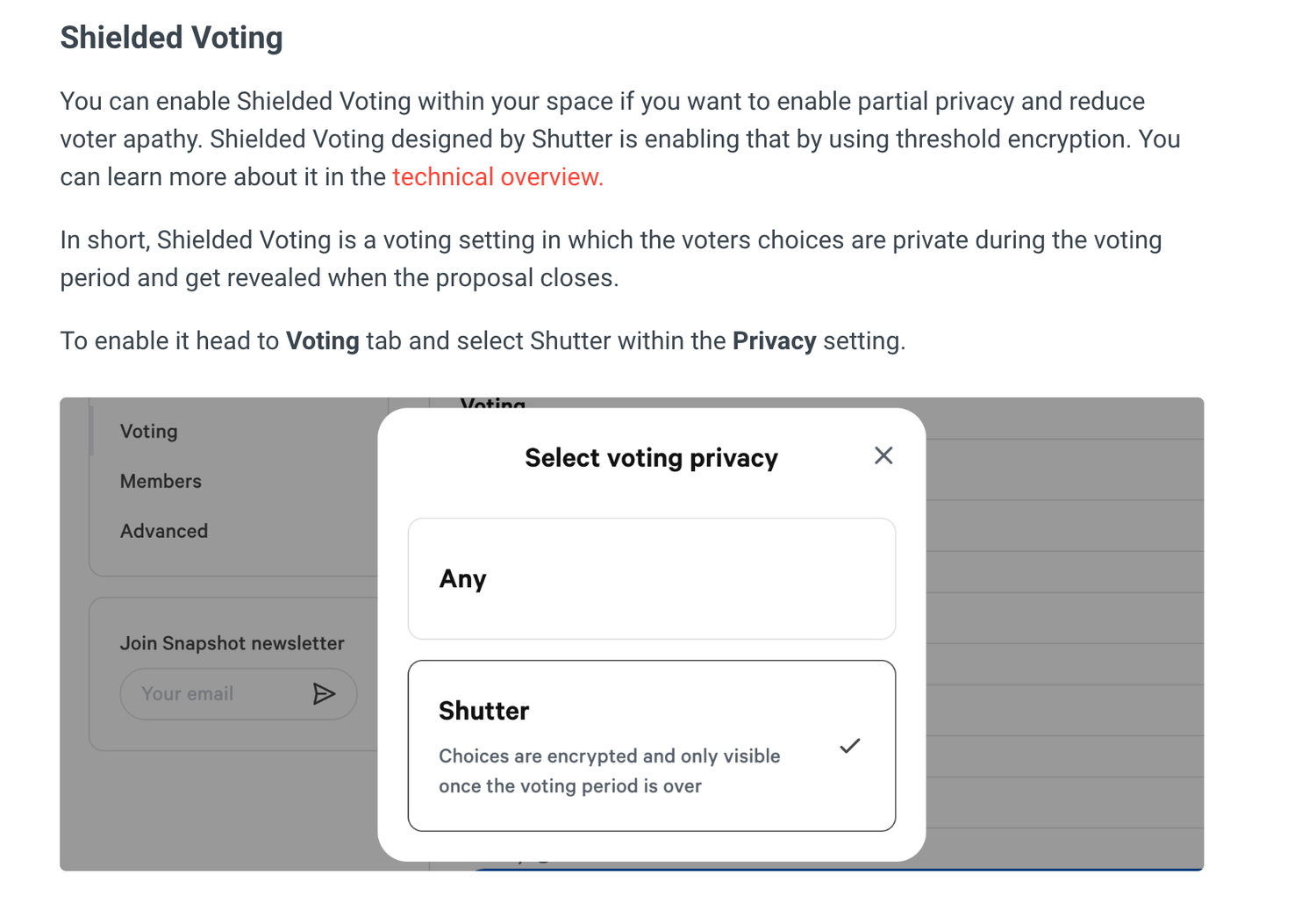Click the Shutter option description text
This screenshot has width=1316, height=924.
[609, 770]
